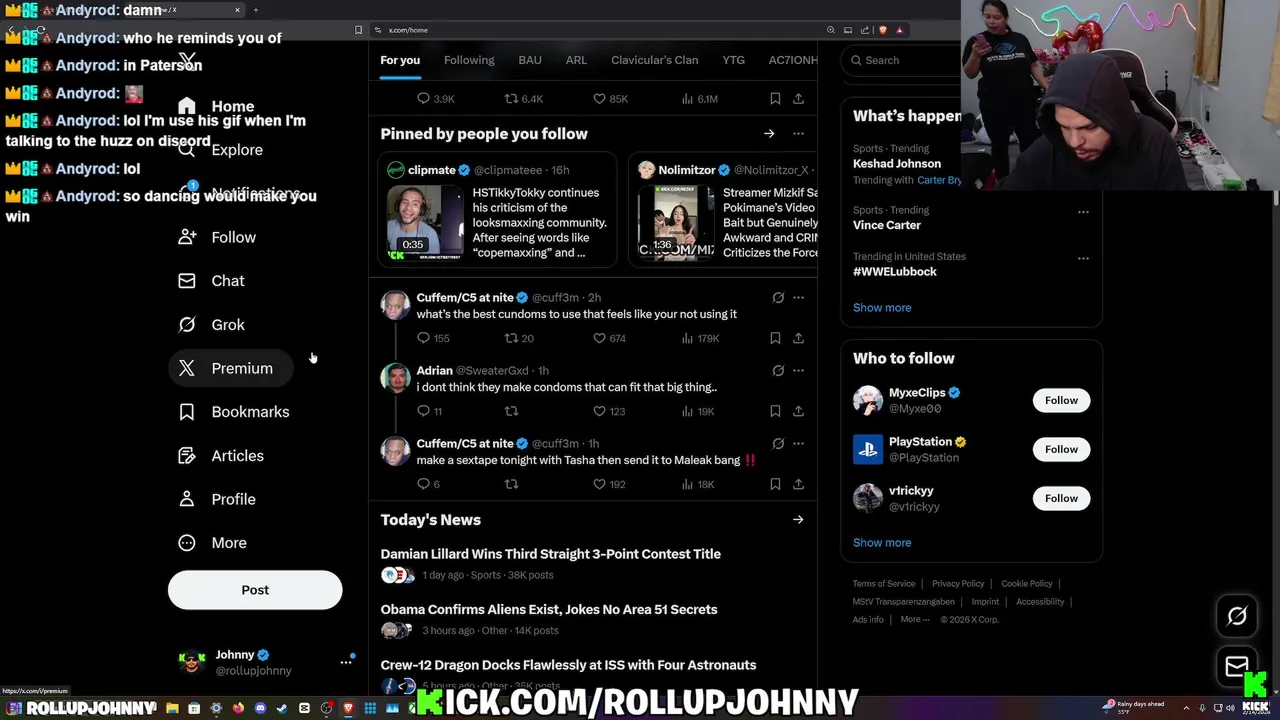This screenshot has height=720, width=1280.
Task: Open more options on the Adrian post
Action: click(798, 371)
